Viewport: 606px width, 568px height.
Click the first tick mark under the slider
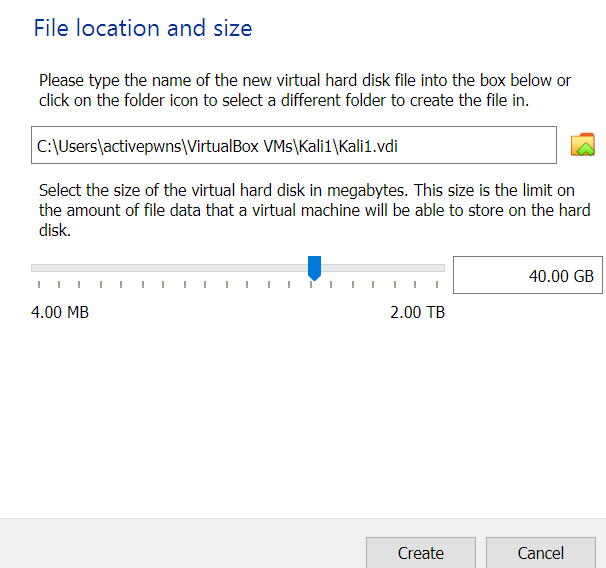(x=39, y=284)
